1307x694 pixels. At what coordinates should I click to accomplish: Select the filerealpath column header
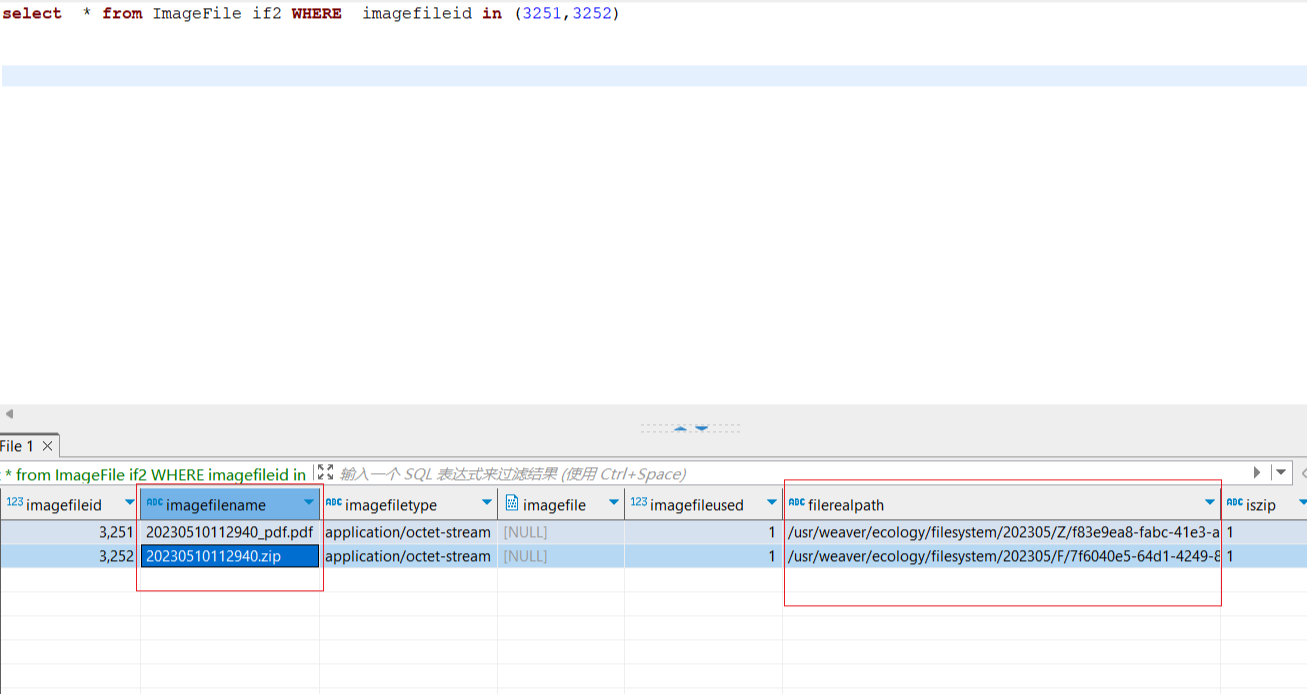(1002, 504)
